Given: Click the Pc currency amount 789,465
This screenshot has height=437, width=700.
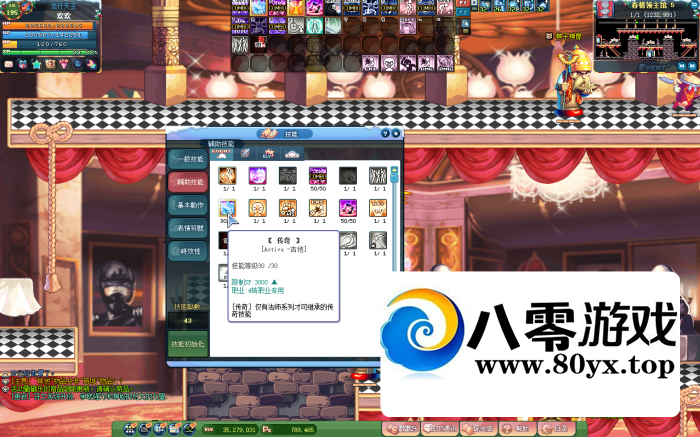Looking at the screenshot, I should click(x=302, y=429).
